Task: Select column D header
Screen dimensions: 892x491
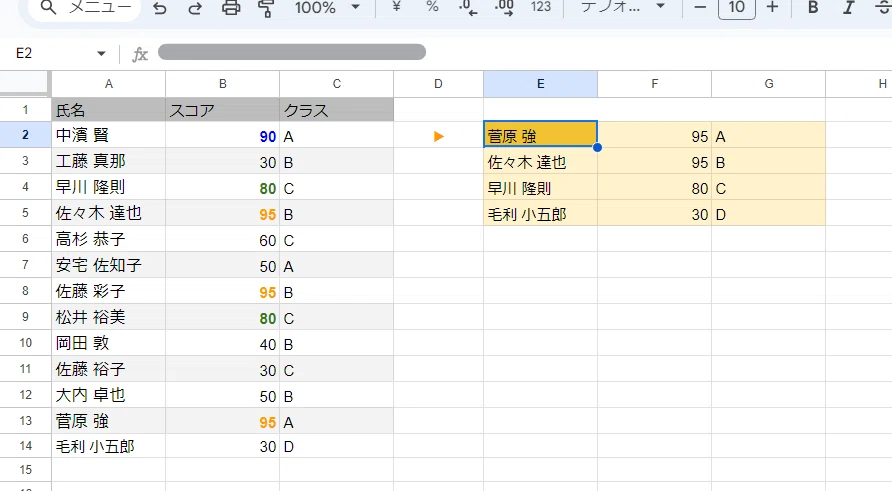Action: click(x=438, y=84)
